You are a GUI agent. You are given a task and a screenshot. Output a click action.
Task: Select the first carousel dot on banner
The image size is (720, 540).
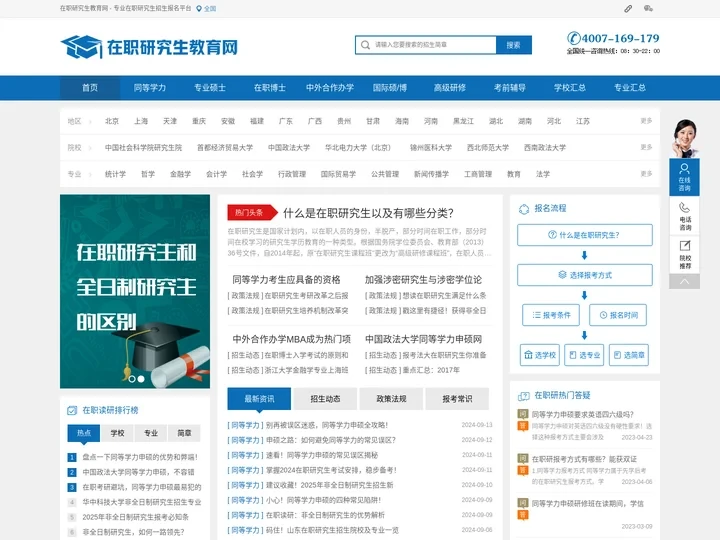click(x=132, y=379)
